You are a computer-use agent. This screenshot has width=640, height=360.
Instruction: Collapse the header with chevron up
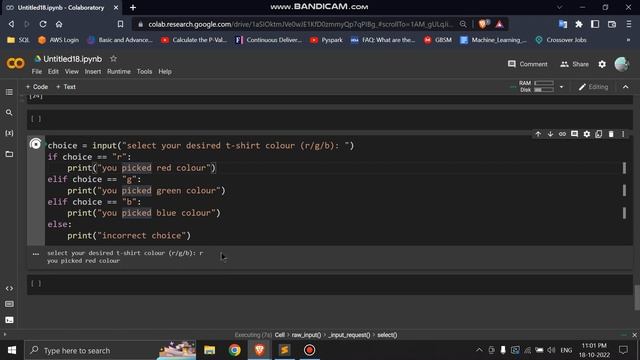(x=626, y=87)
